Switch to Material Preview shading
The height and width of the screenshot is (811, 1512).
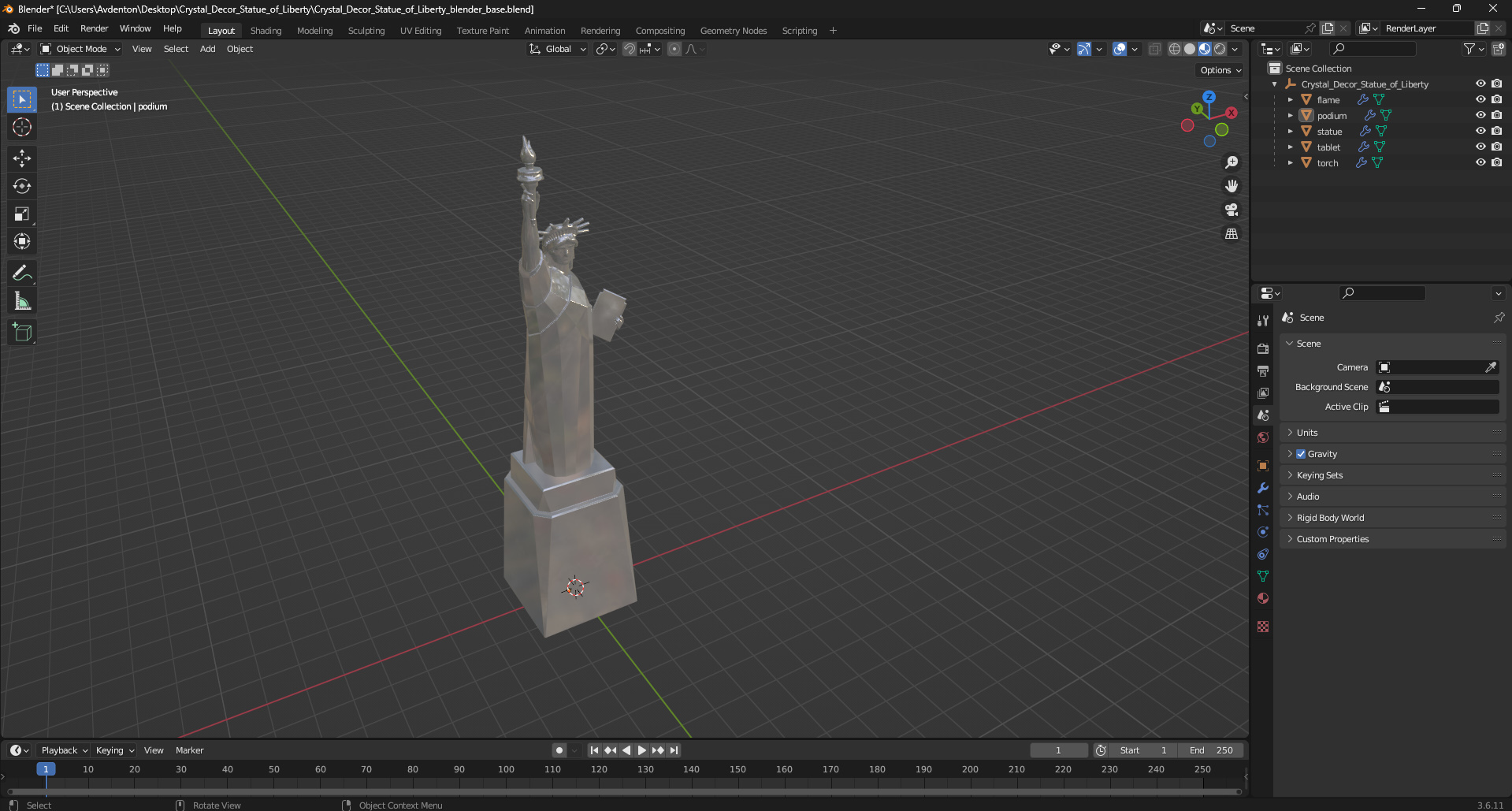pyautogui.click(x=1205, y=49)
